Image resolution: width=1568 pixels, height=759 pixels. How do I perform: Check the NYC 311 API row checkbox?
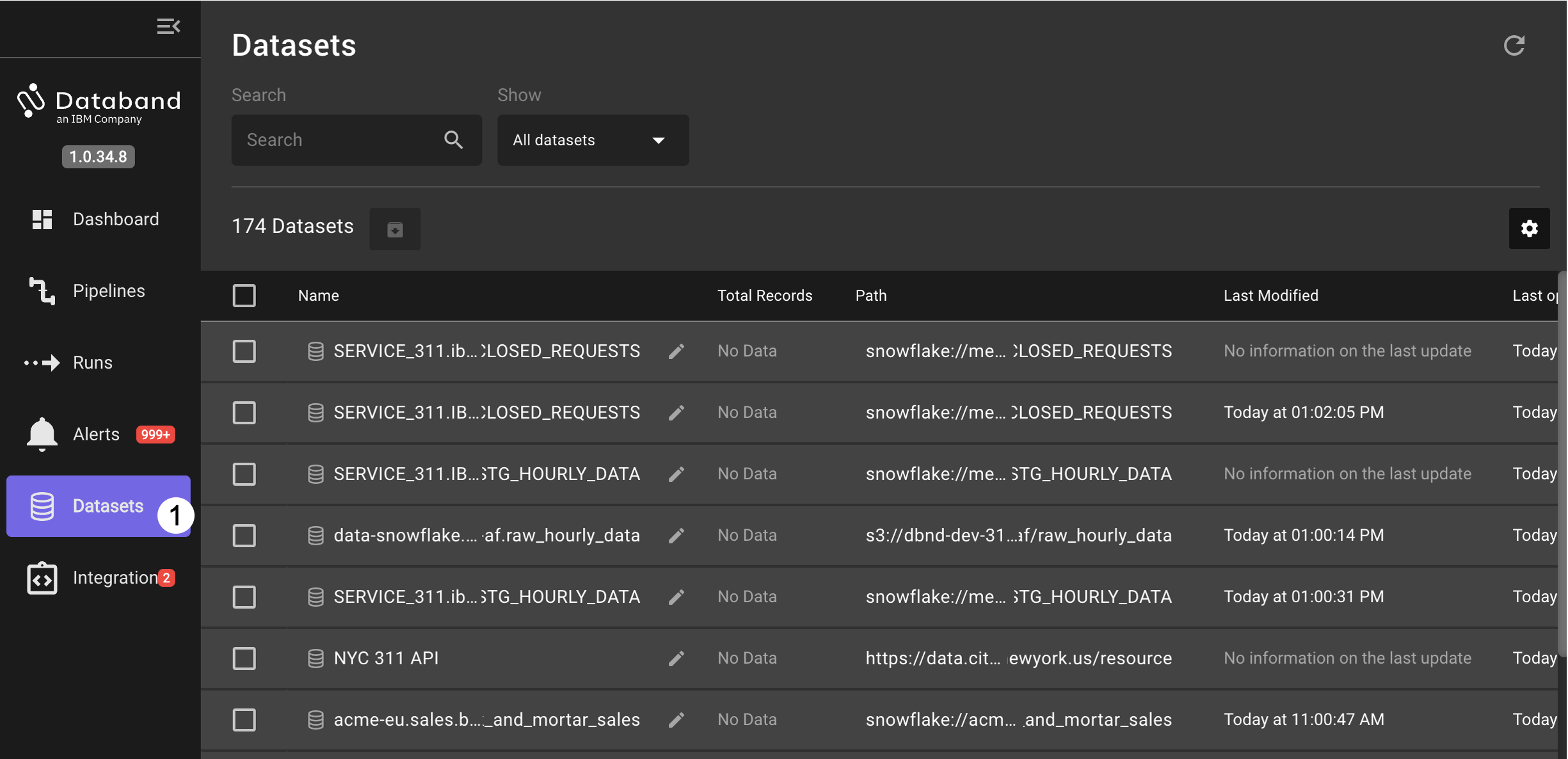(244, 658)
